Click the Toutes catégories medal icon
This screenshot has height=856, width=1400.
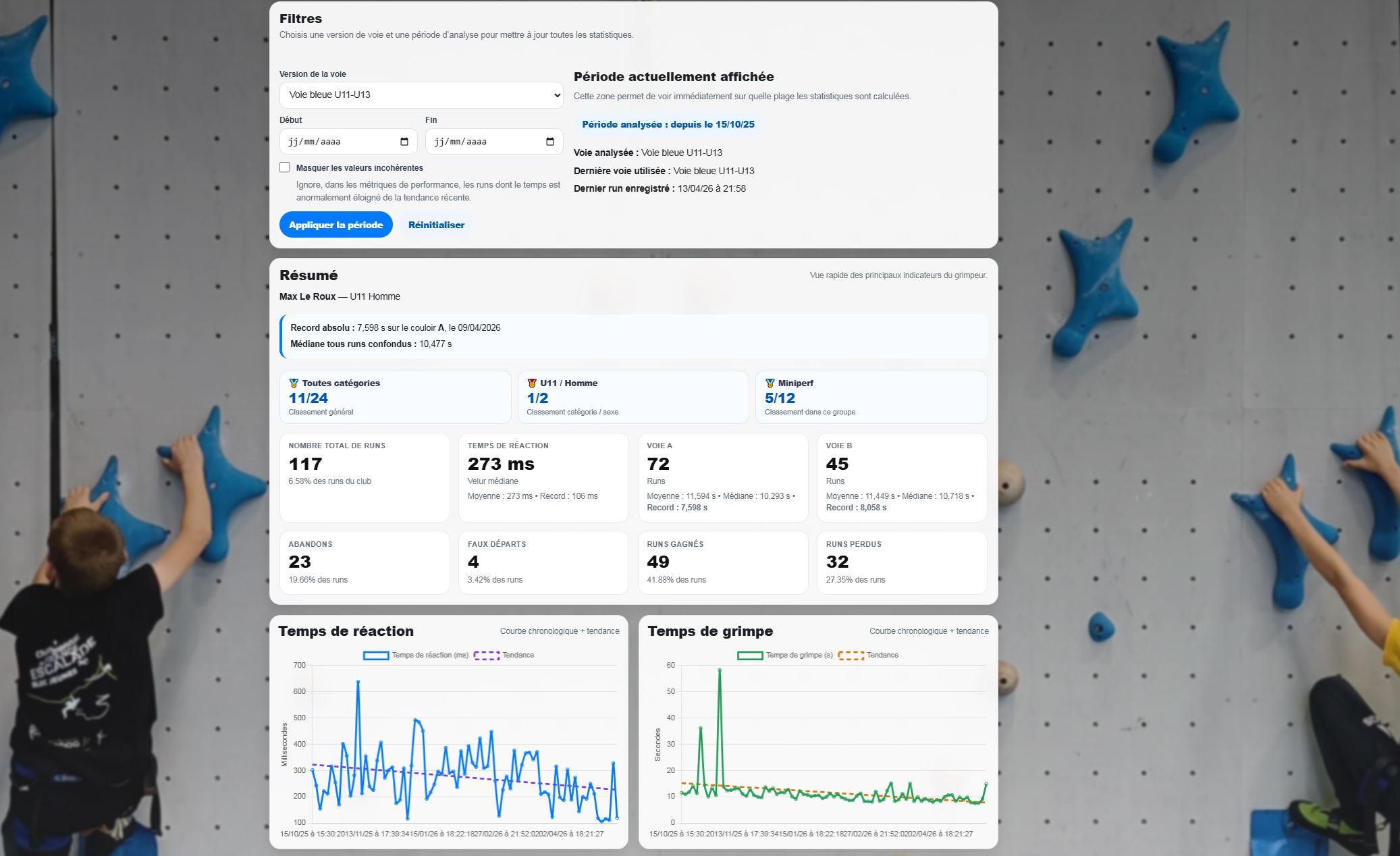click(294, 383)
